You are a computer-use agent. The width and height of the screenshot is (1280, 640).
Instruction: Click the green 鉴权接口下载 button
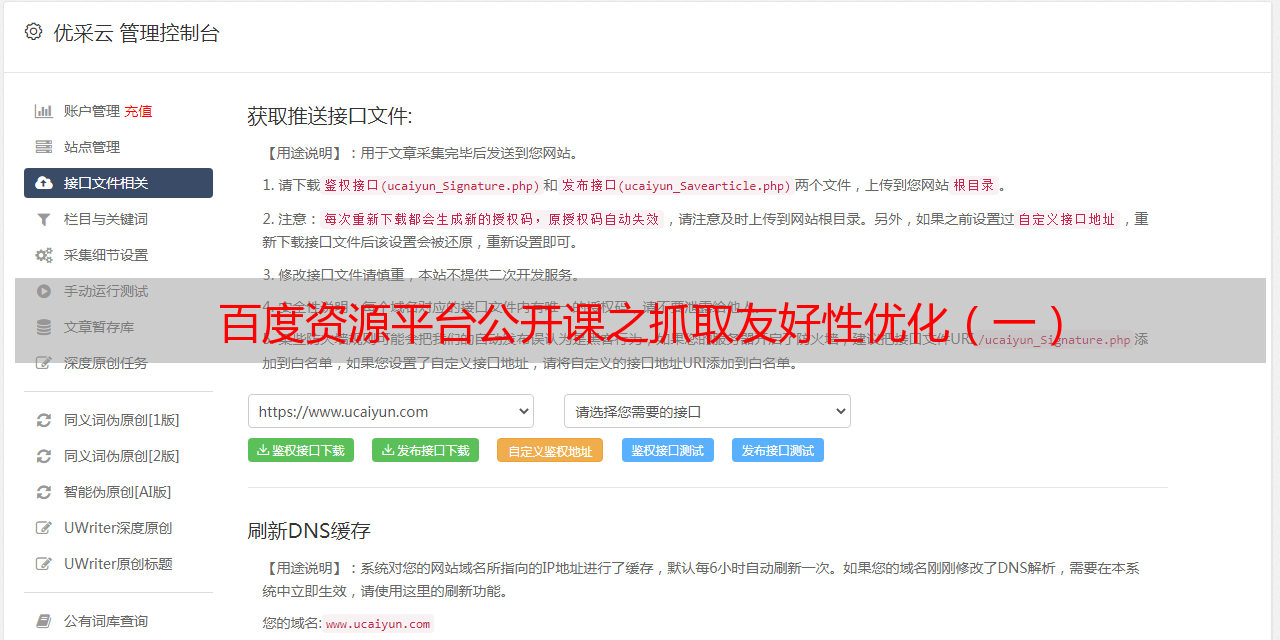tap(301, 450)
